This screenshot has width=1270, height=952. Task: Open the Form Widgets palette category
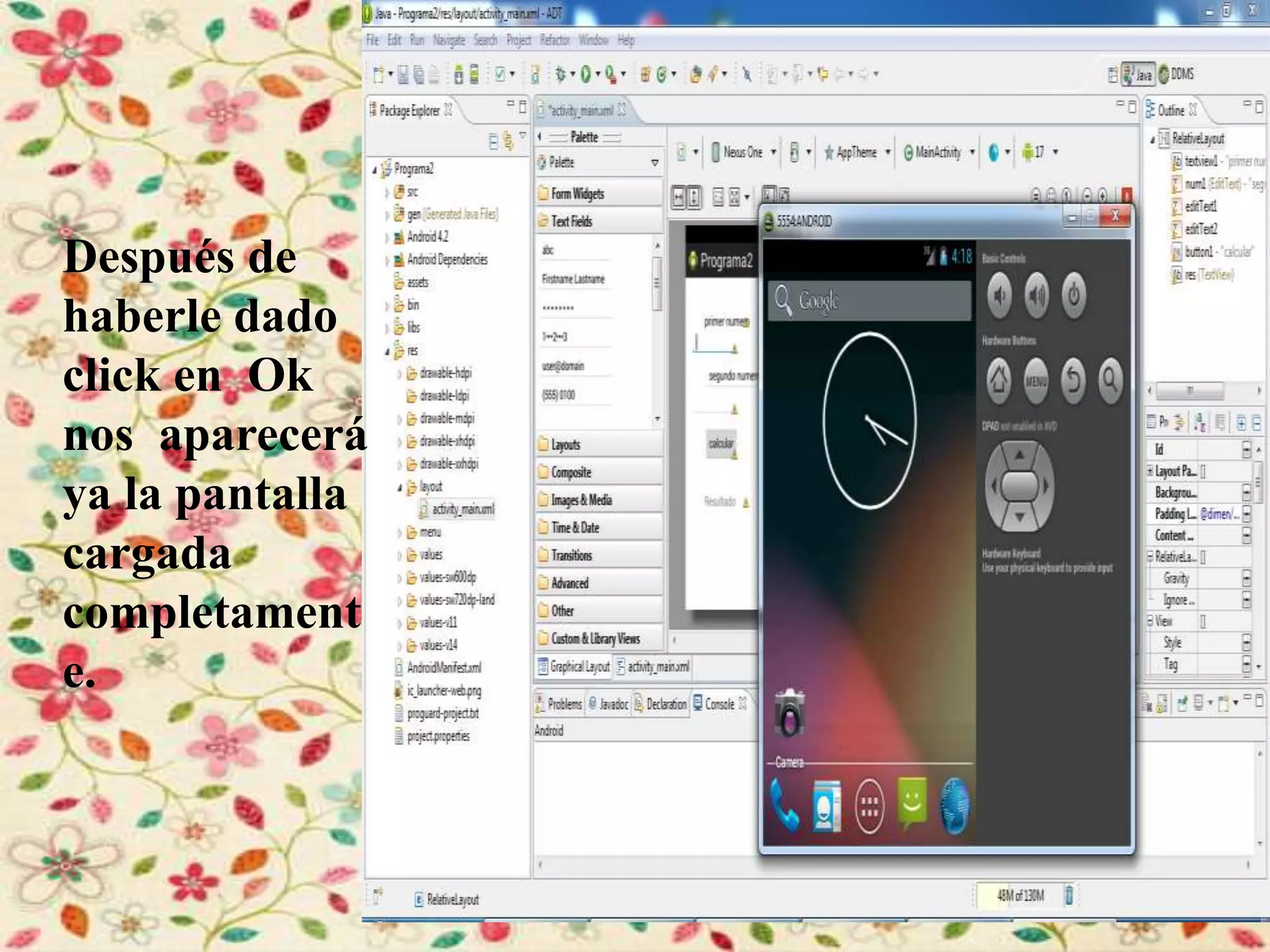(x=577, y=194)
